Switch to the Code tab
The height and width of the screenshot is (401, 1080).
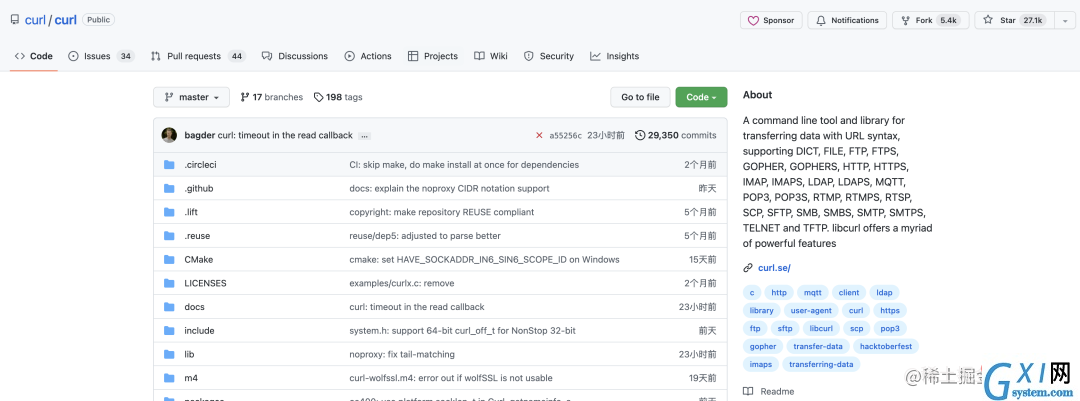point(34,56)
